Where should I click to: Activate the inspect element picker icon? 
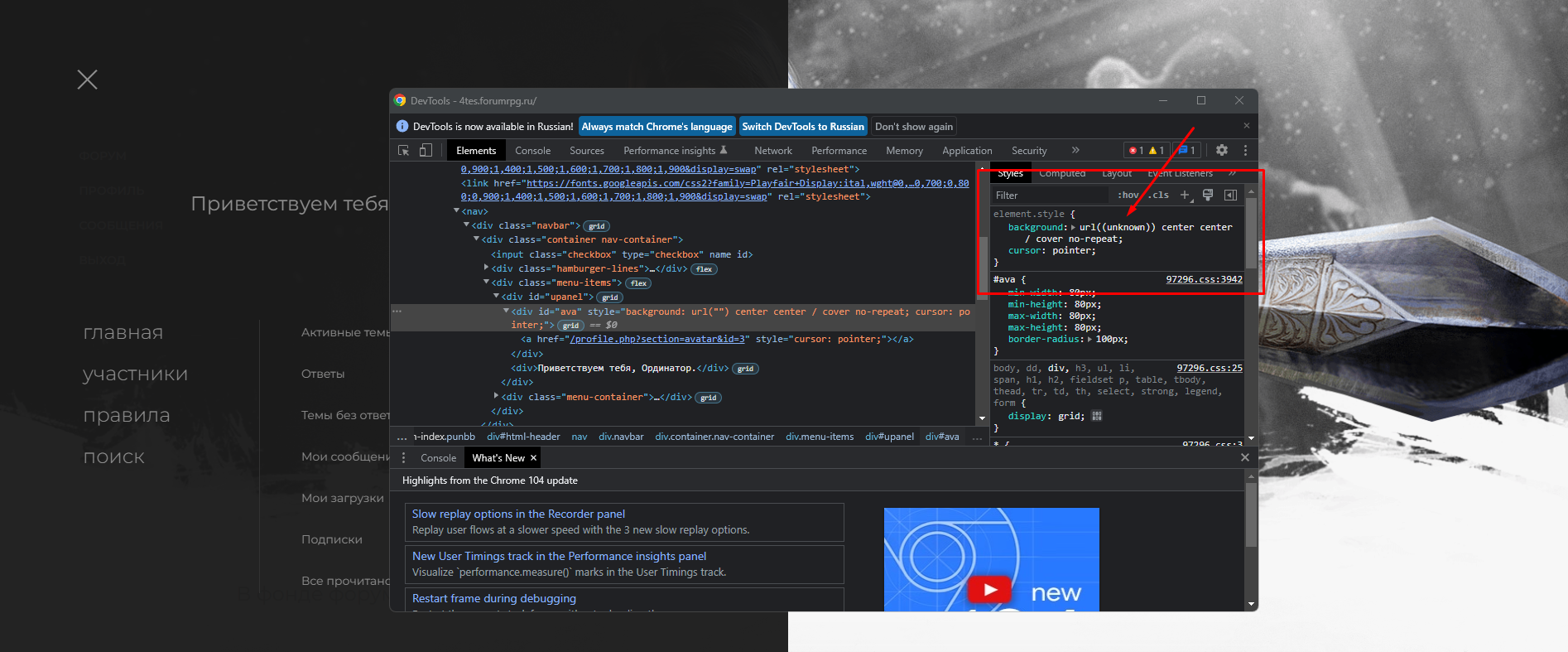pyautogui.click(x=403, y=150)
